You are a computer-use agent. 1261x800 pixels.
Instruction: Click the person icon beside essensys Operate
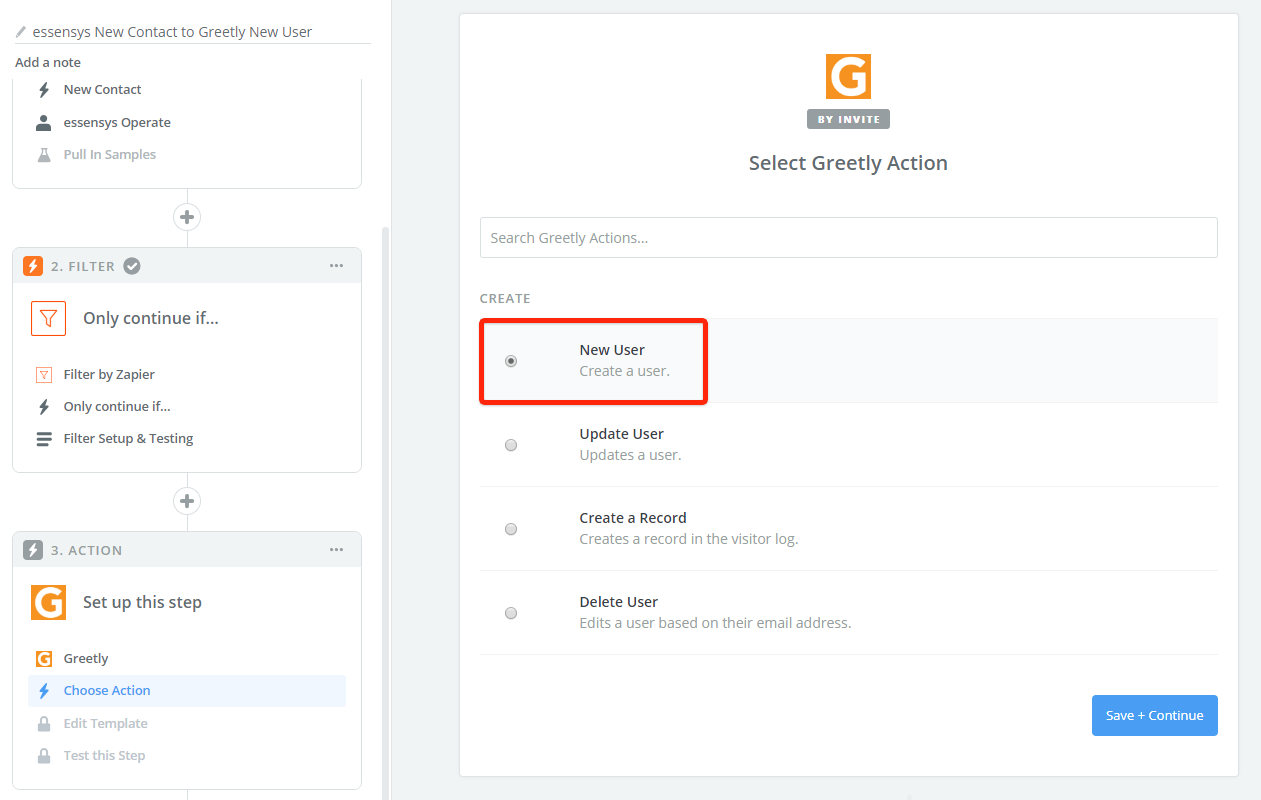(x=43, y=123)
